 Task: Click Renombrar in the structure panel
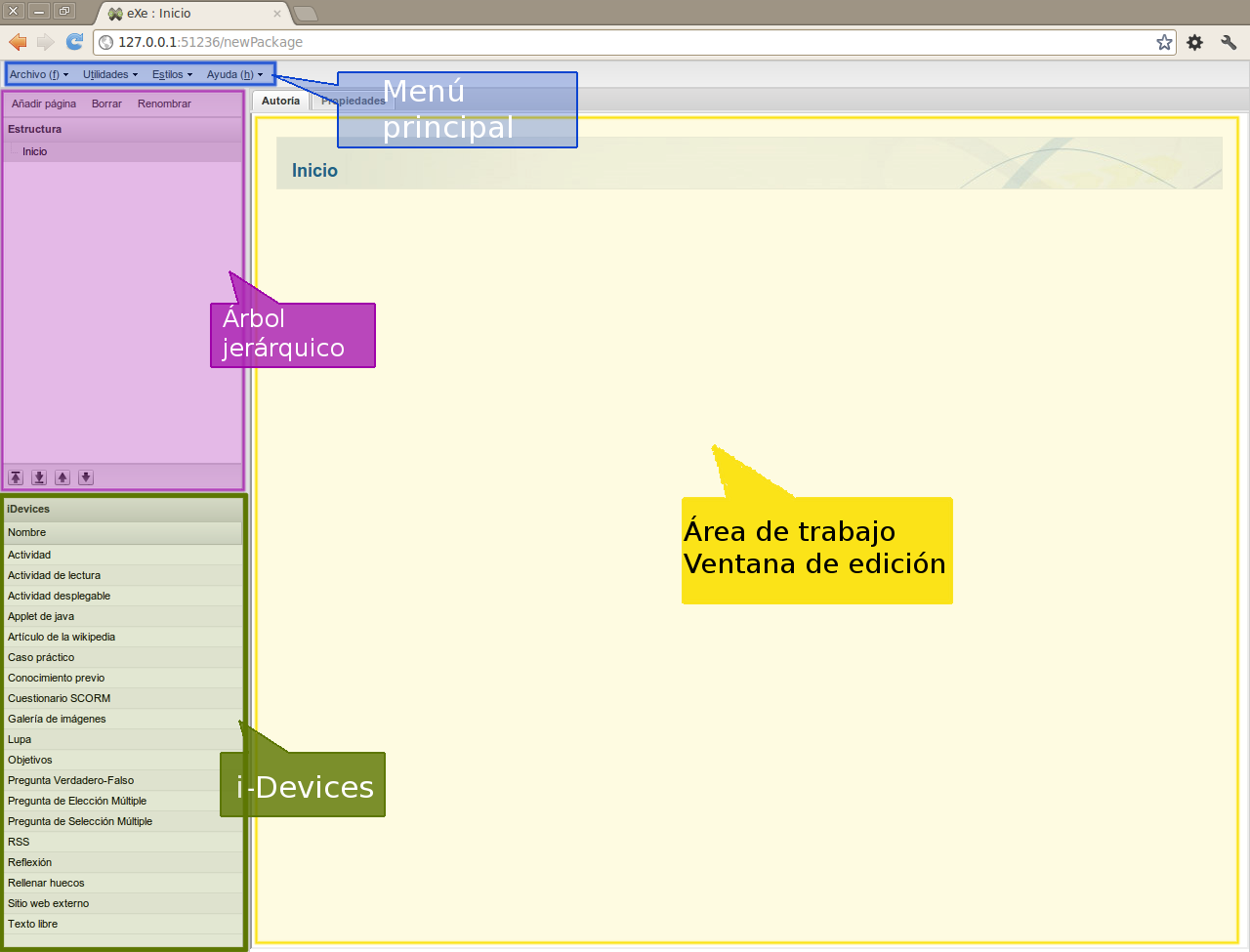[x=164, y=103]
